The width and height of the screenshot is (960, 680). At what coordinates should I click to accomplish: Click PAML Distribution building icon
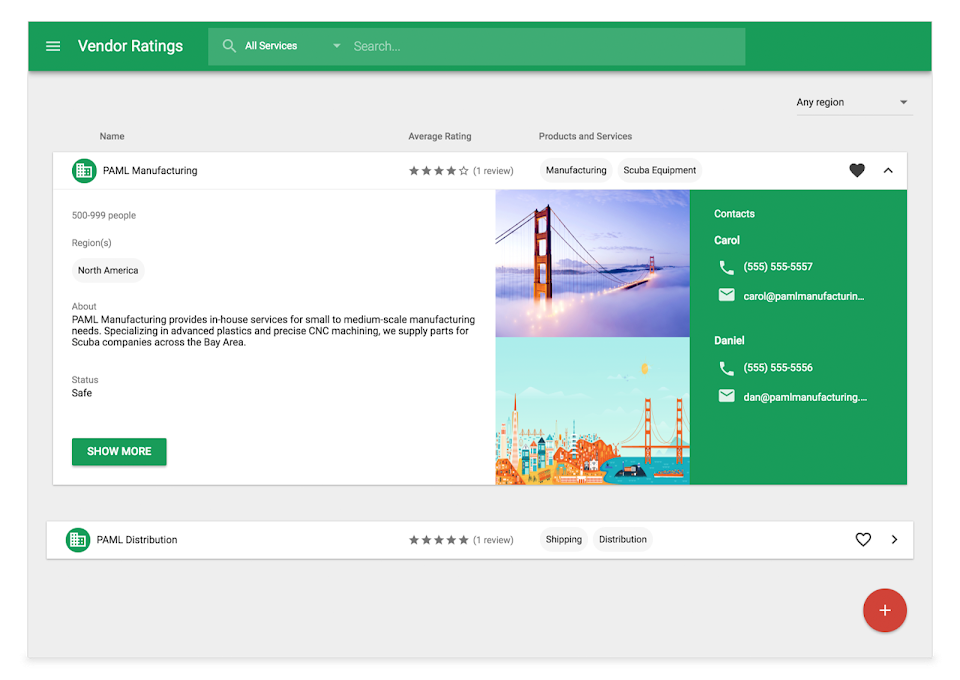pos(78,540)
